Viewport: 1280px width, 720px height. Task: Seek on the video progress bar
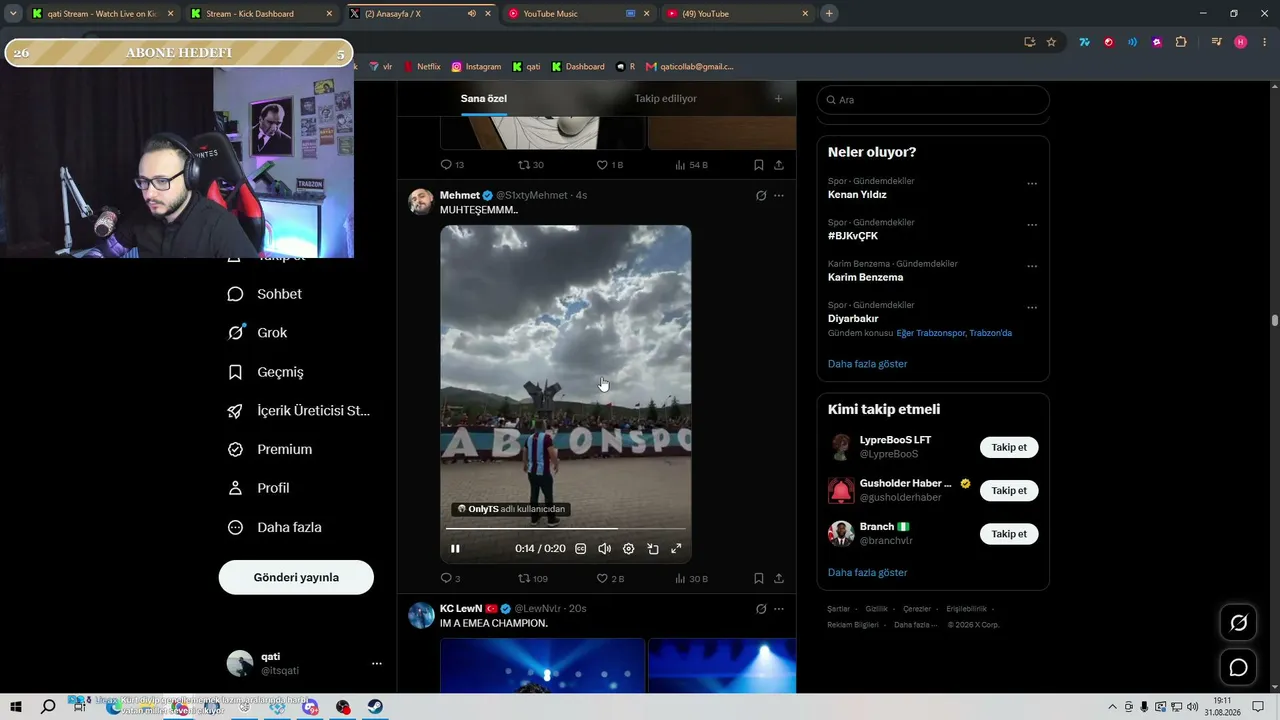[x=566, y=528]
